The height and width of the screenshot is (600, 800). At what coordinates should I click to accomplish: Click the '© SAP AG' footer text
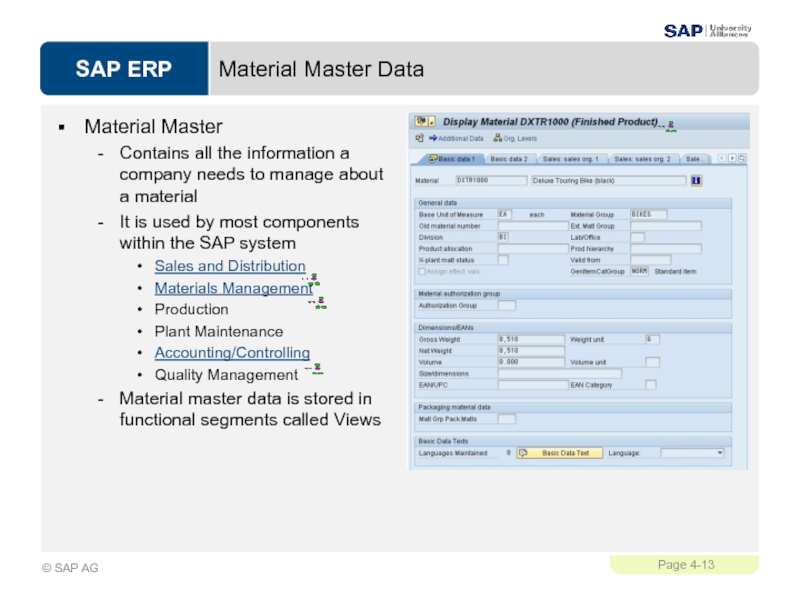[x=70, y=568]
